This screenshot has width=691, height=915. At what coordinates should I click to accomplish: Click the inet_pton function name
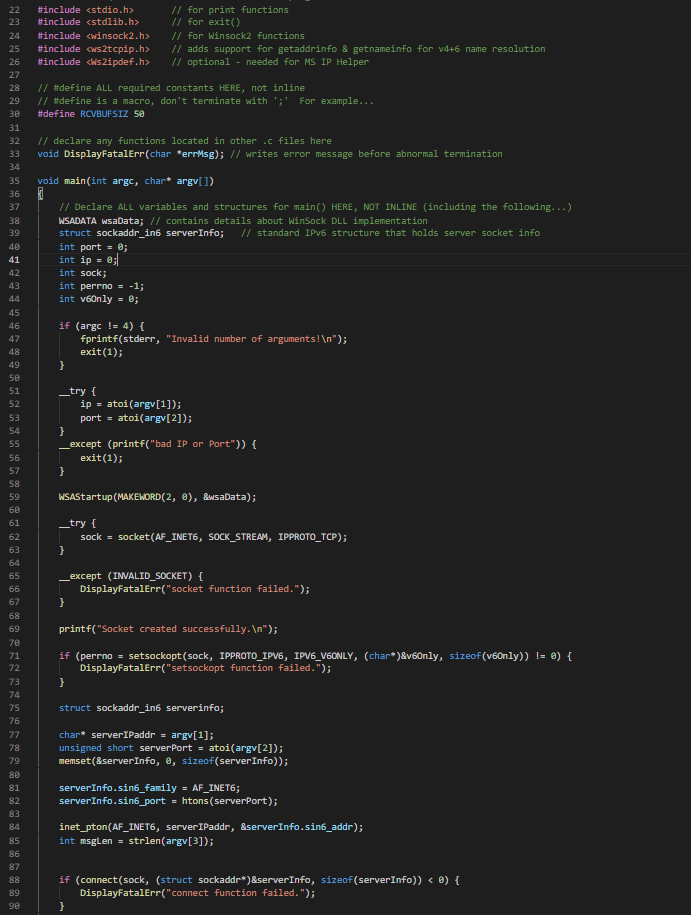point(82,827)
